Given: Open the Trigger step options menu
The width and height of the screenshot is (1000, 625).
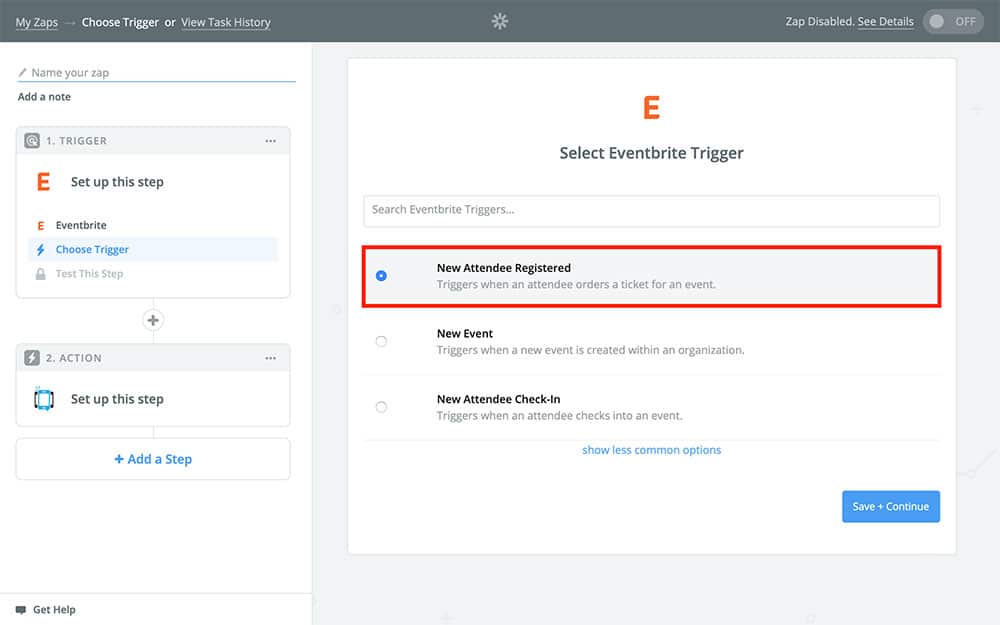Looking at the screenshot, I should coord(270,141).
